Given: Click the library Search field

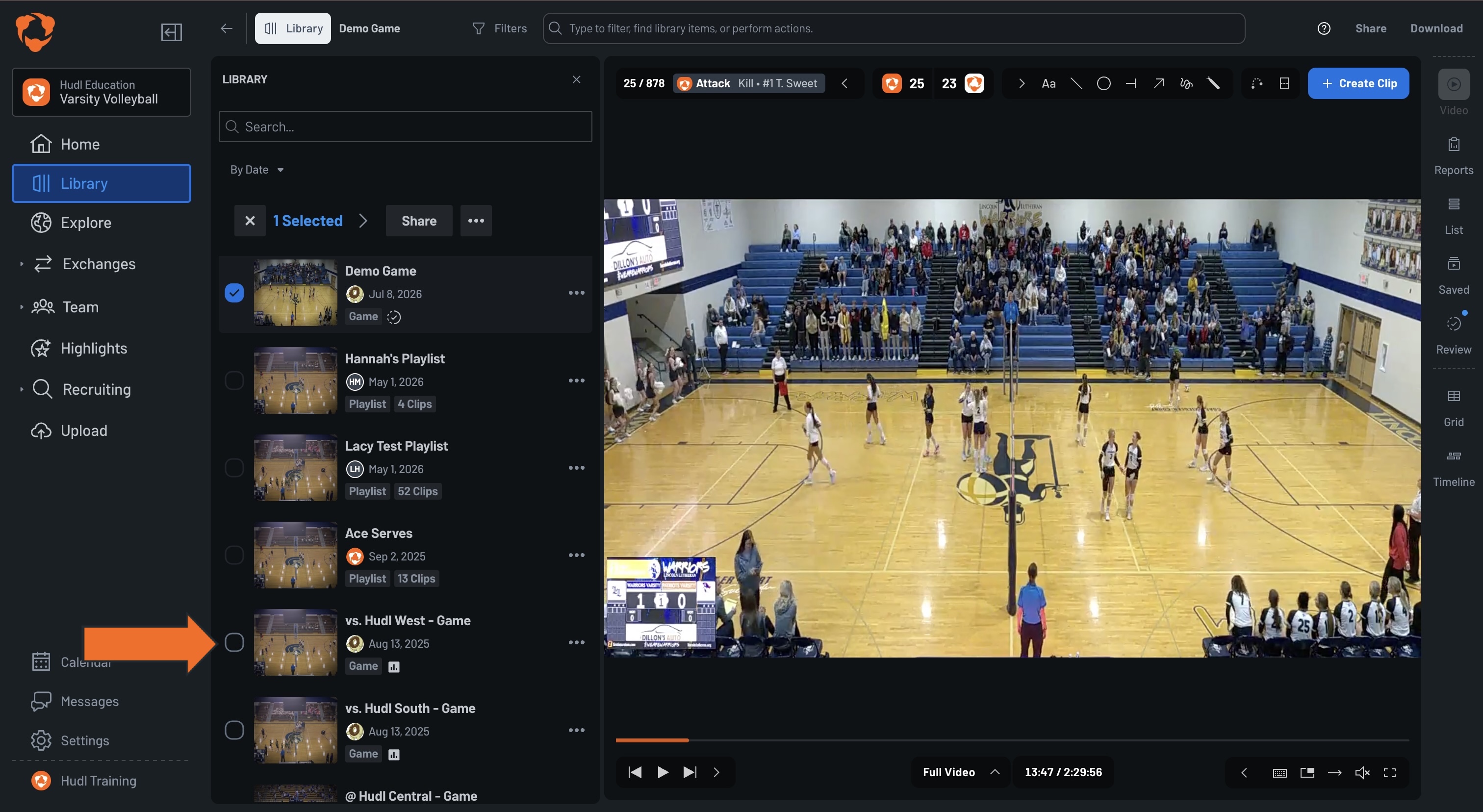Looking at the screenshot, I should click(405, 127).
